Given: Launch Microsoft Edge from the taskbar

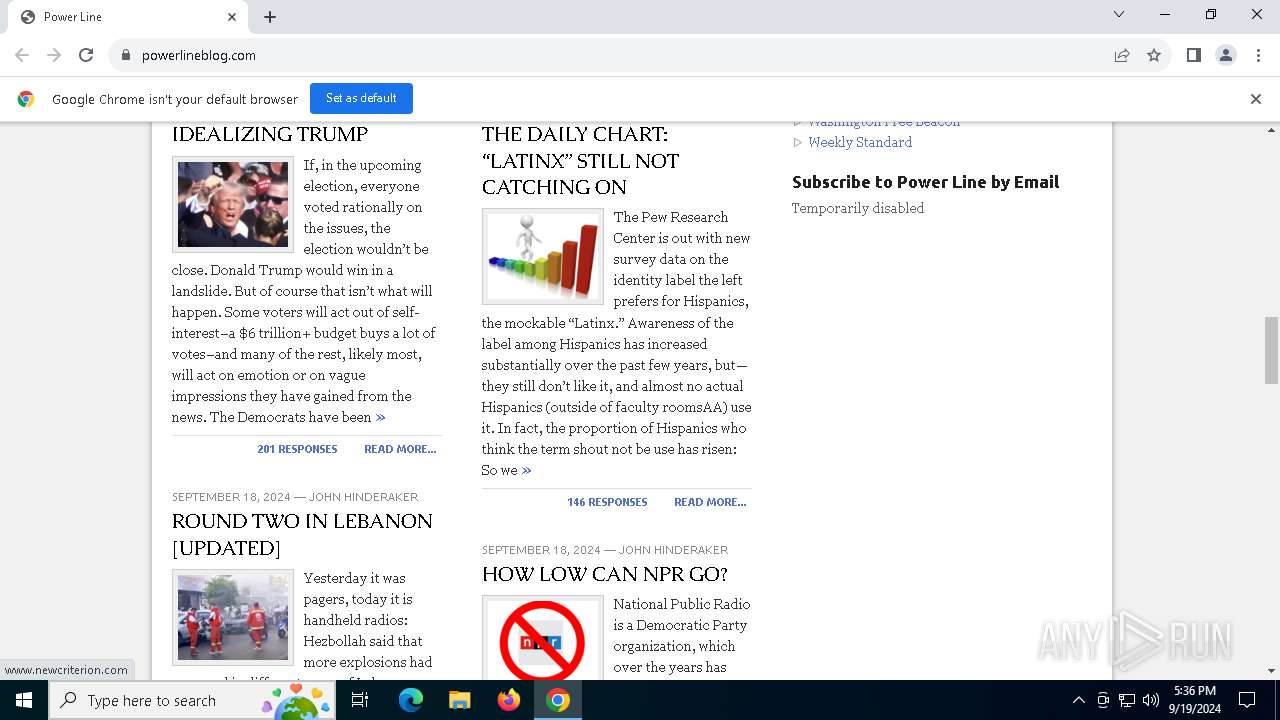Looking at the screenshot, I should [411, 700].
